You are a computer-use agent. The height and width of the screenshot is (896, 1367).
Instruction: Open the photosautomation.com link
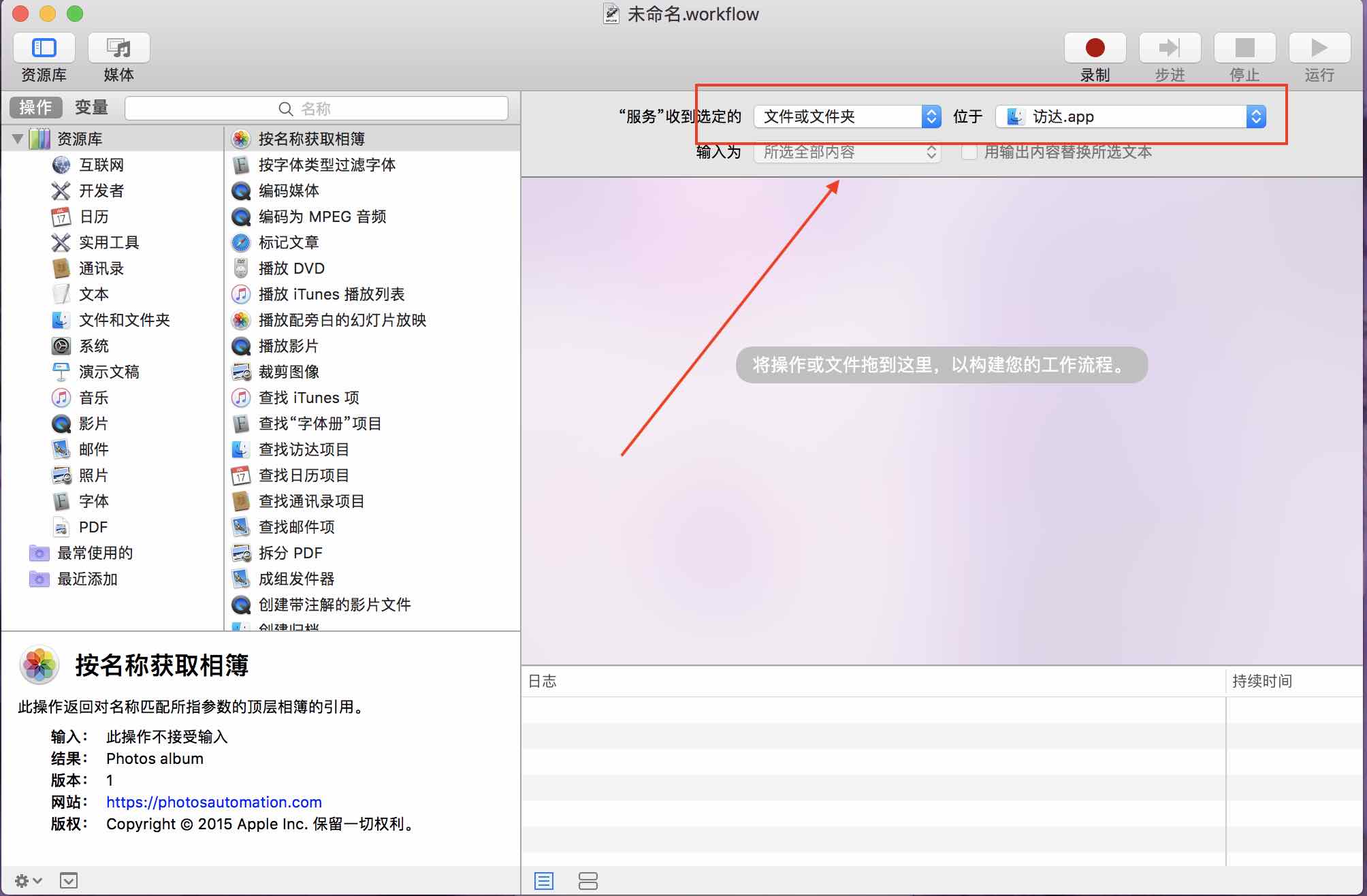click(x=214, y=802)
